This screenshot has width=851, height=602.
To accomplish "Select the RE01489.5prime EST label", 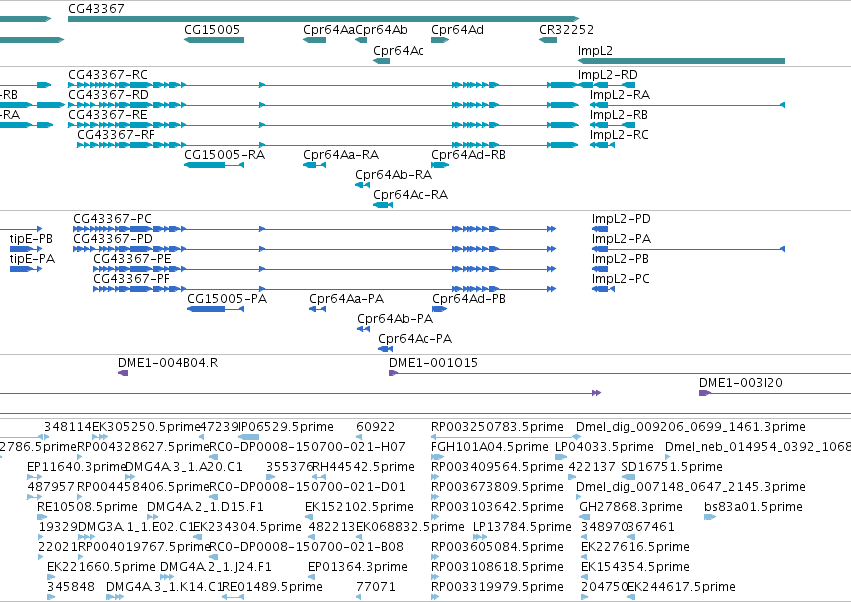I will coord(272,587).
